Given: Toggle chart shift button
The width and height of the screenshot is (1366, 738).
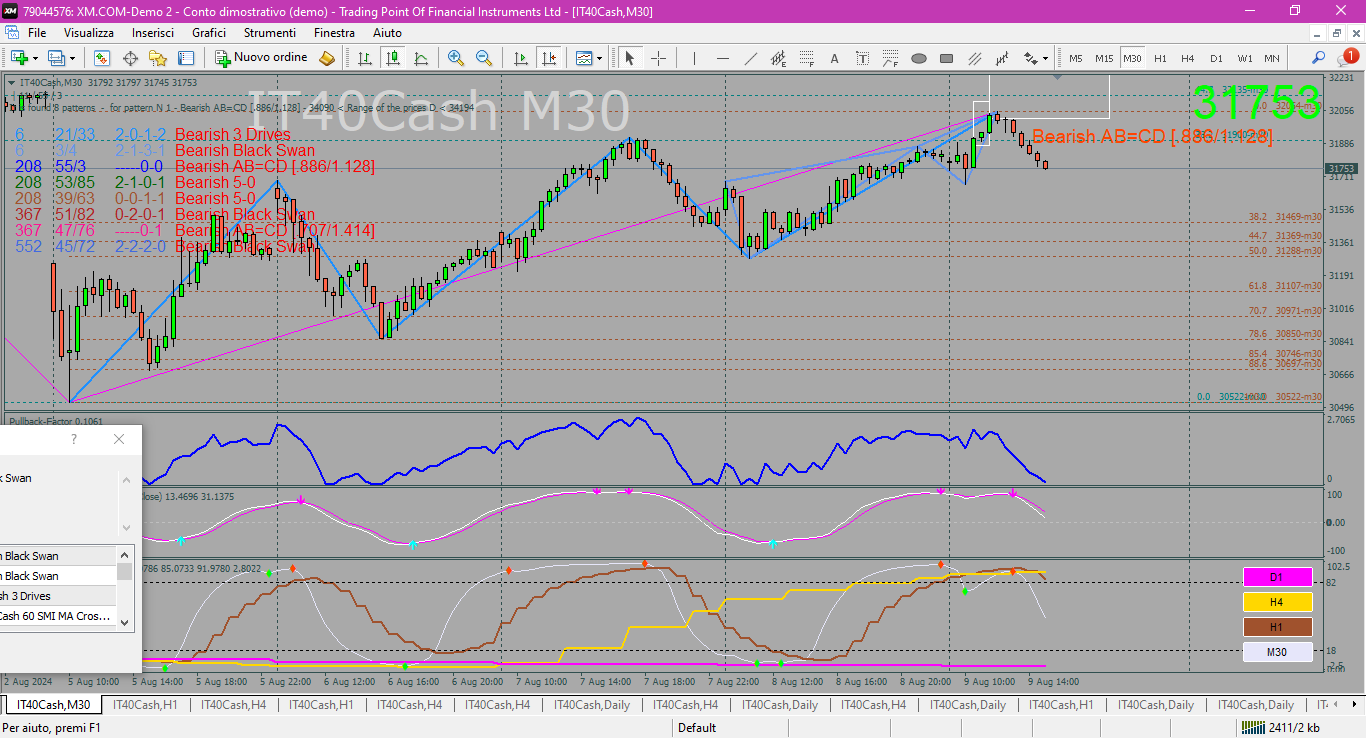Looking at the screenshot, I should click(x=548, y=58).
